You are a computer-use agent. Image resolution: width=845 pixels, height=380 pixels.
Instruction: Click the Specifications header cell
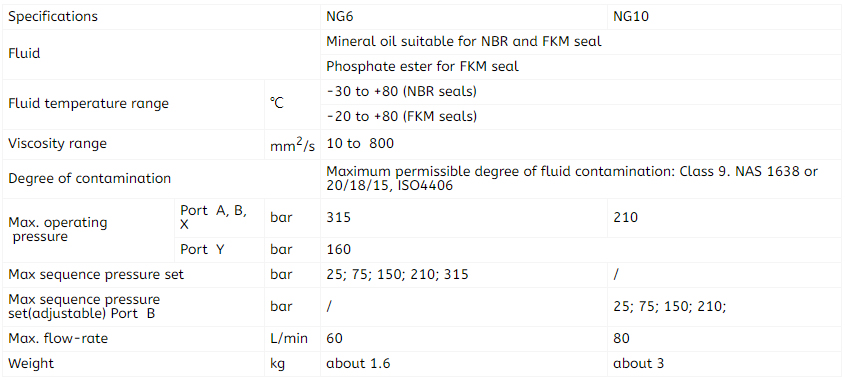coord(161,17)
